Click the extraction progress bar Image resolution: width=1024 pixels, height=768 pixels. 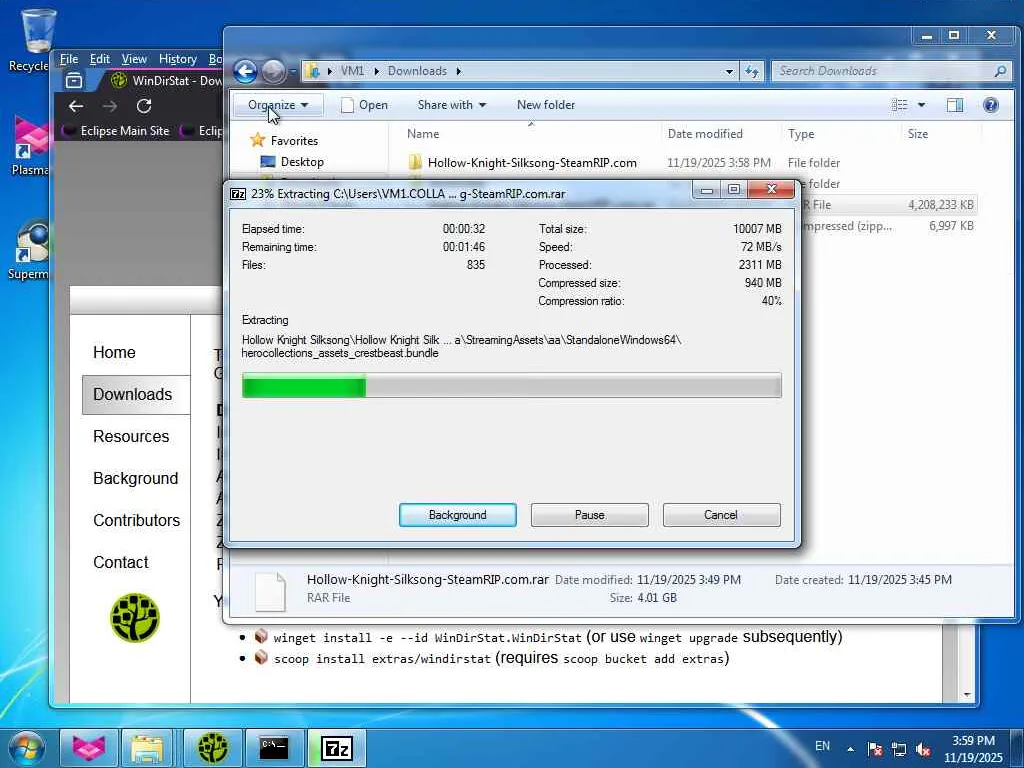pos(511,385)
